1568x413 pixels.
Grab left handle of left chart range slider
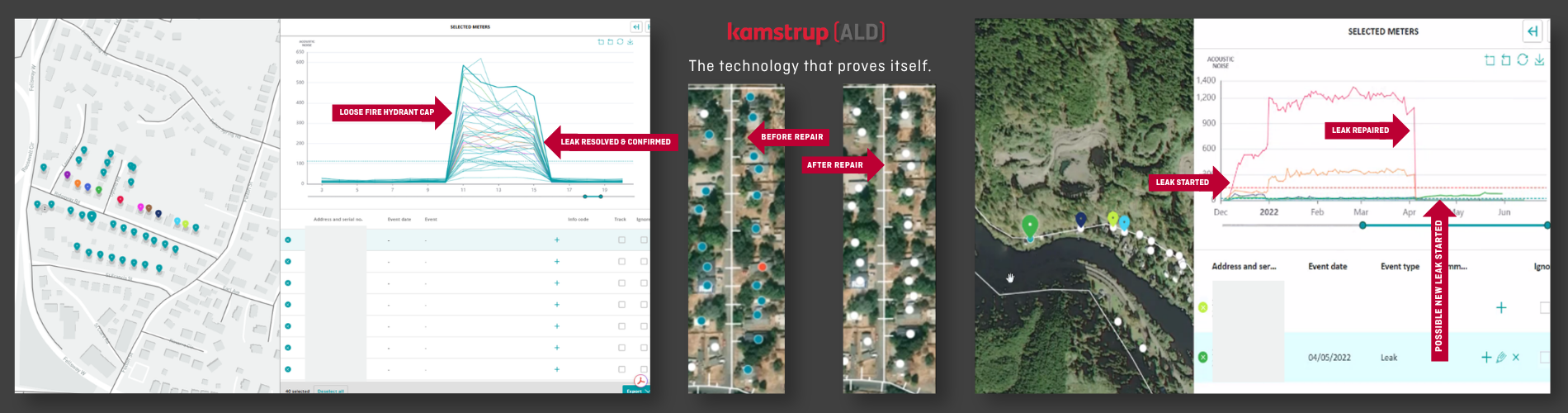pos(586,197)
